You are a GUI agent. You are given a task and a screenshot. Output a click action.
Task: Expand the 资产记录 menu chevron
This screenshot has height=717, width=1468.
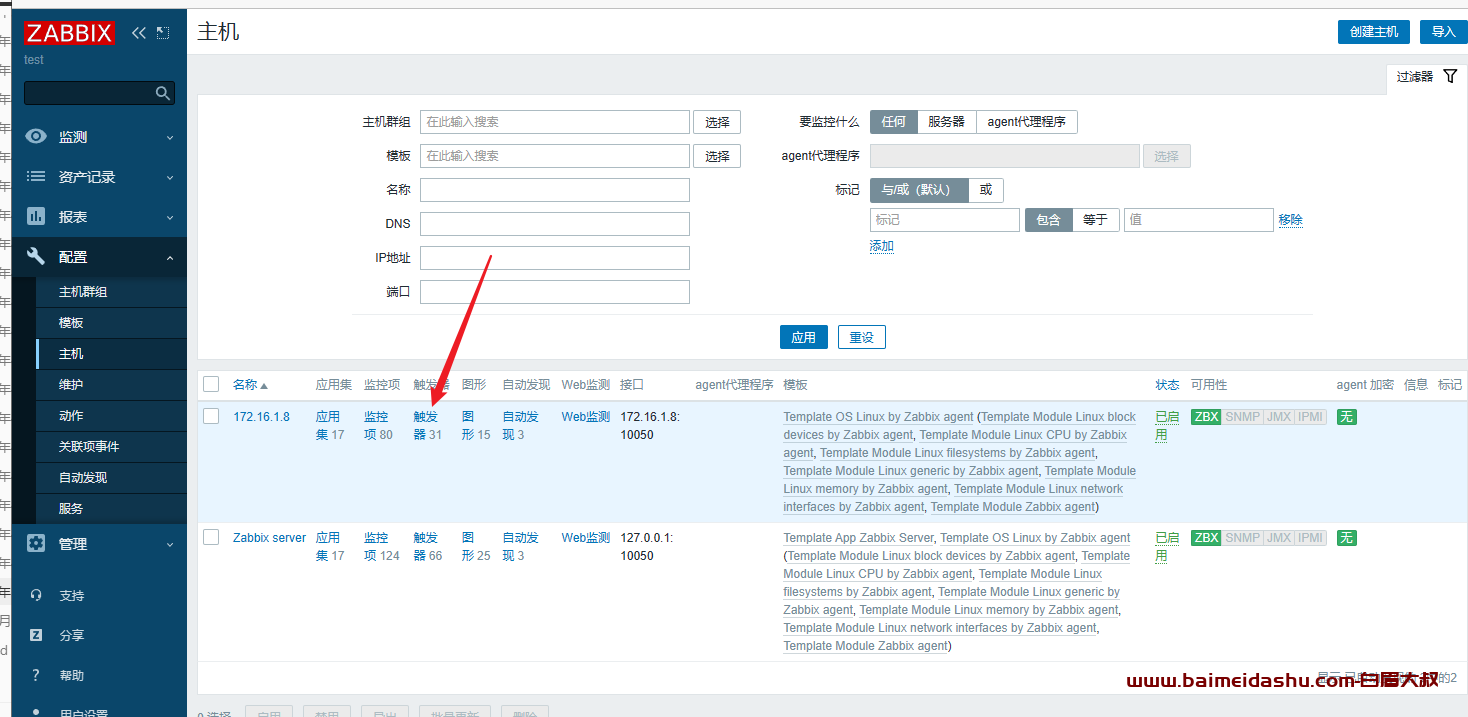click(x=170, y=178)
